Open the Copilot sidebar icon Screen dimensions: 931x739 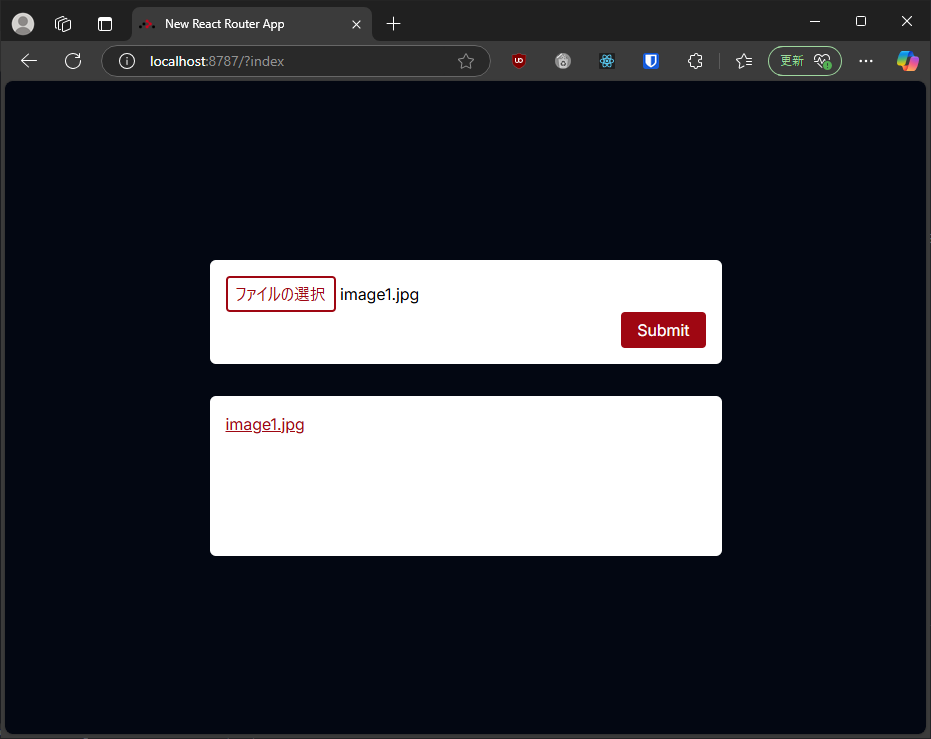pos(908,61)
